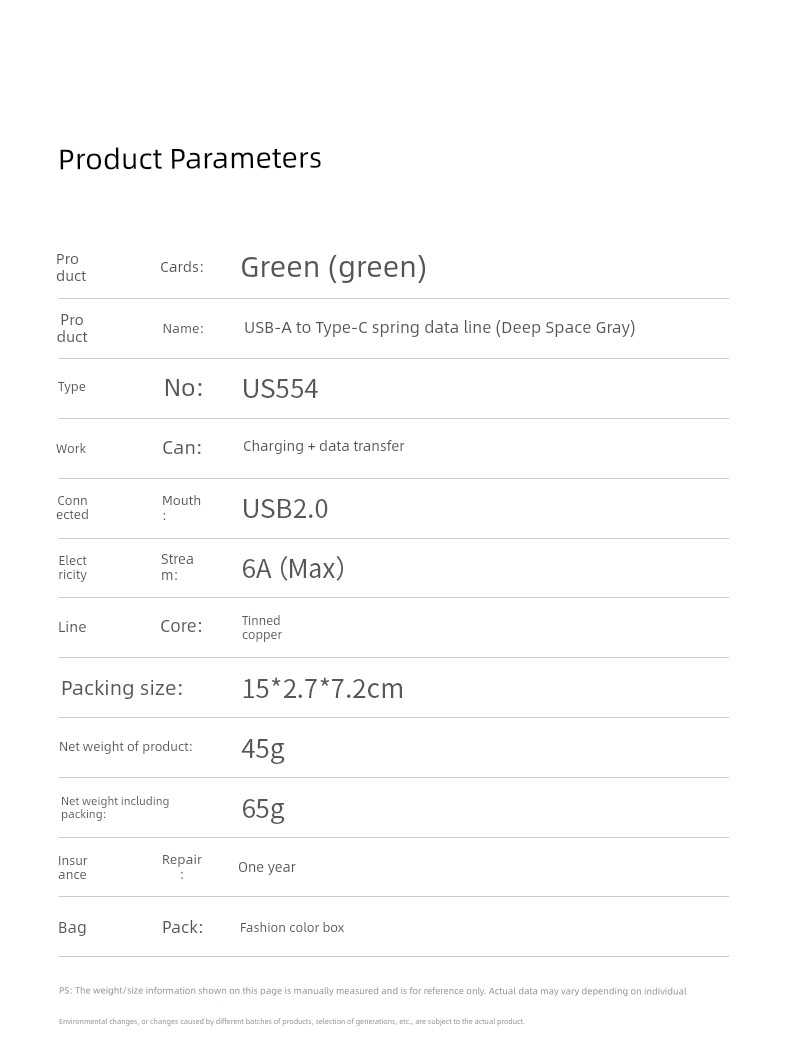The width and height of the screenshot is (790, 1050).
Task: Click the Net weight including packing label
Action: (x=115, y=808)
